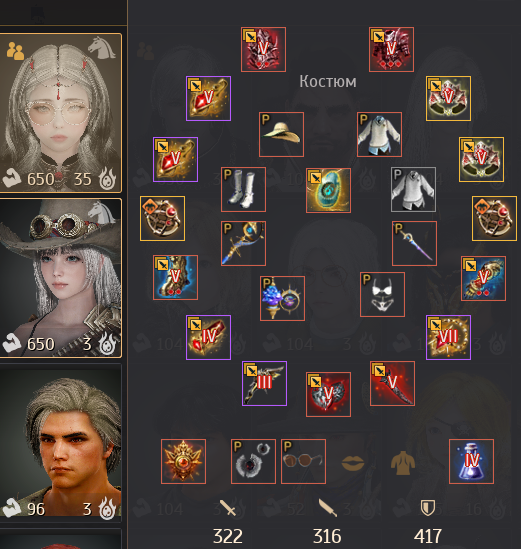
Task: Choose the male gray-haired character portrait
Action: click(x=61, y=442)
